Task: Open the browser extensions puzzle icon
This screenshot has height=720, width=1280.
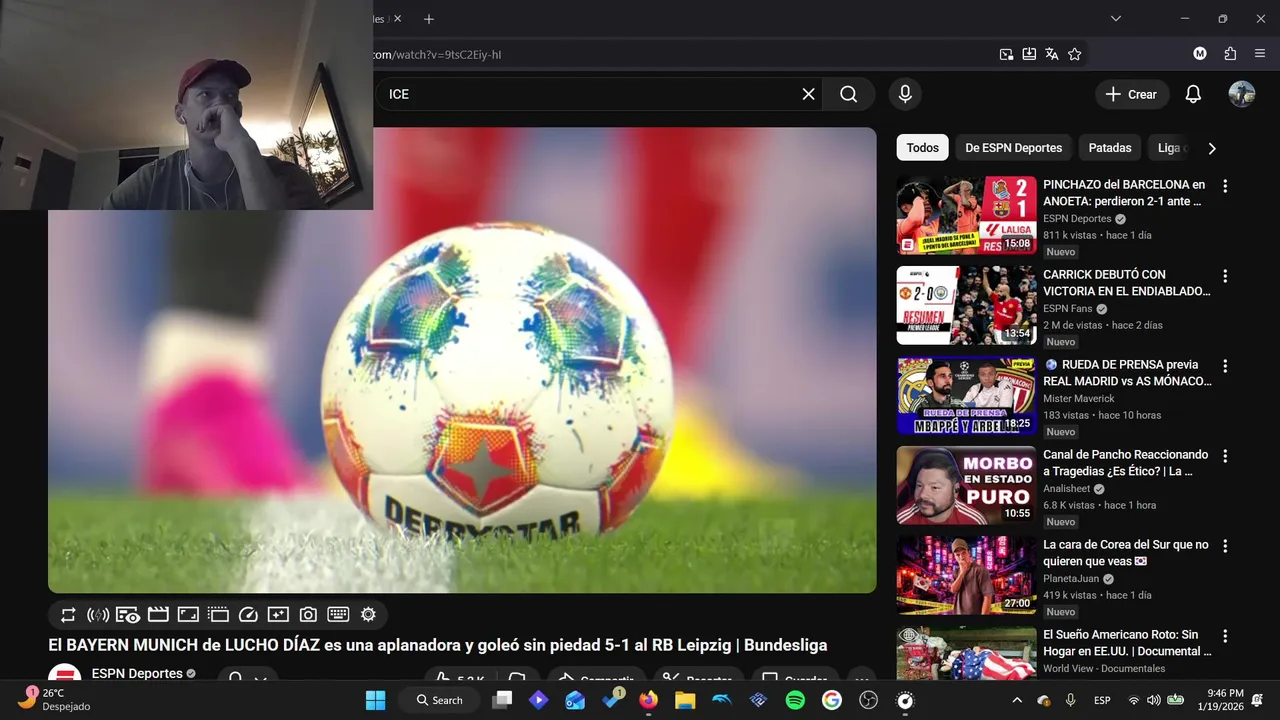Action: coord(1230,54)
